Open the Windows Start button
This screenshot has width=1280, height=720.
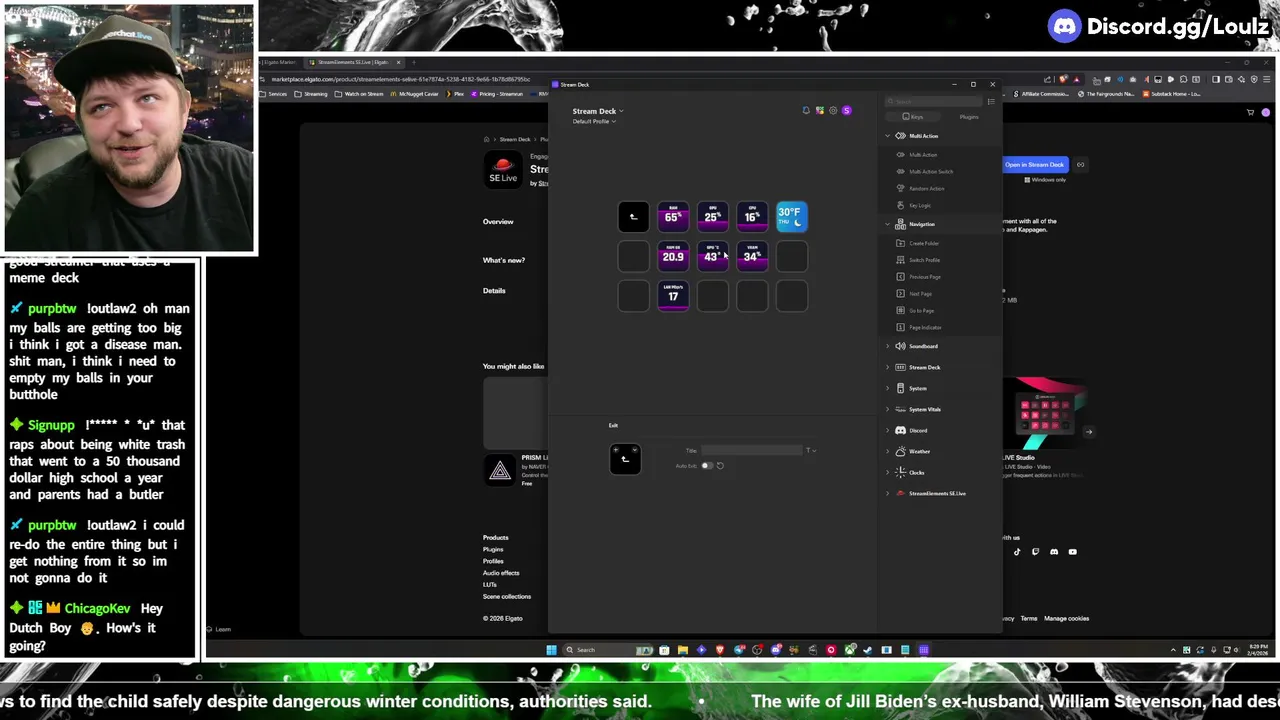[x=551, y=650]
